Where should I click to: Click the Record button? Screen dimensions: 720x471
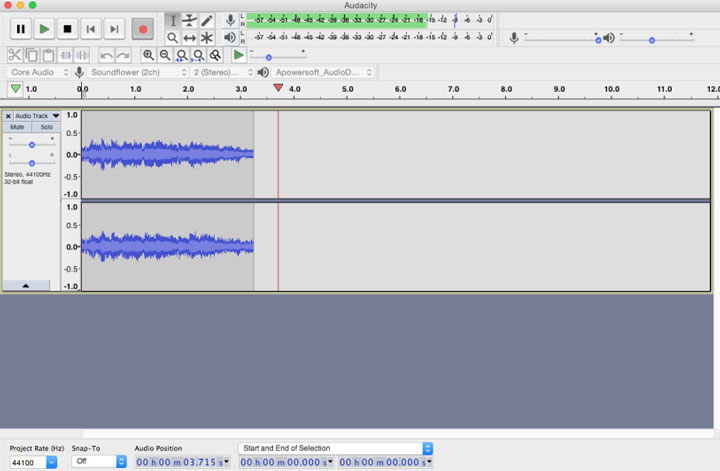pyautogui.click(x=142, y=29)
